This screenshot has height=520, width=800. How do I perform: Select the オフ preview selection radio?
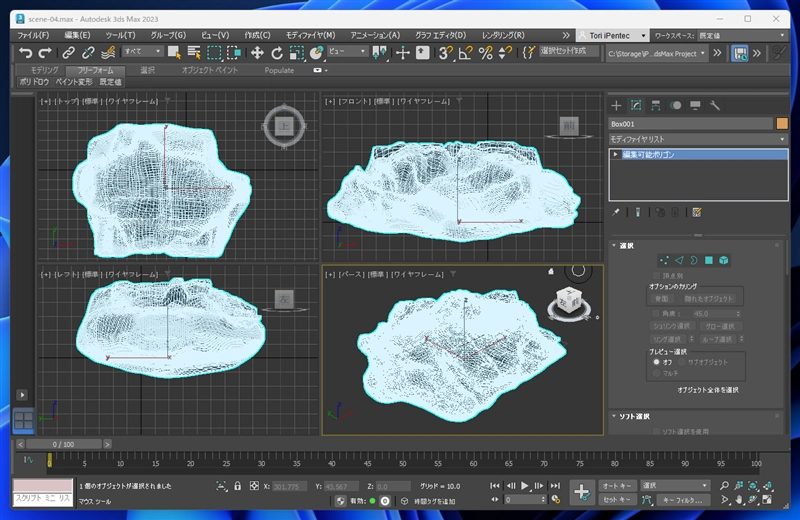[657, 362]
